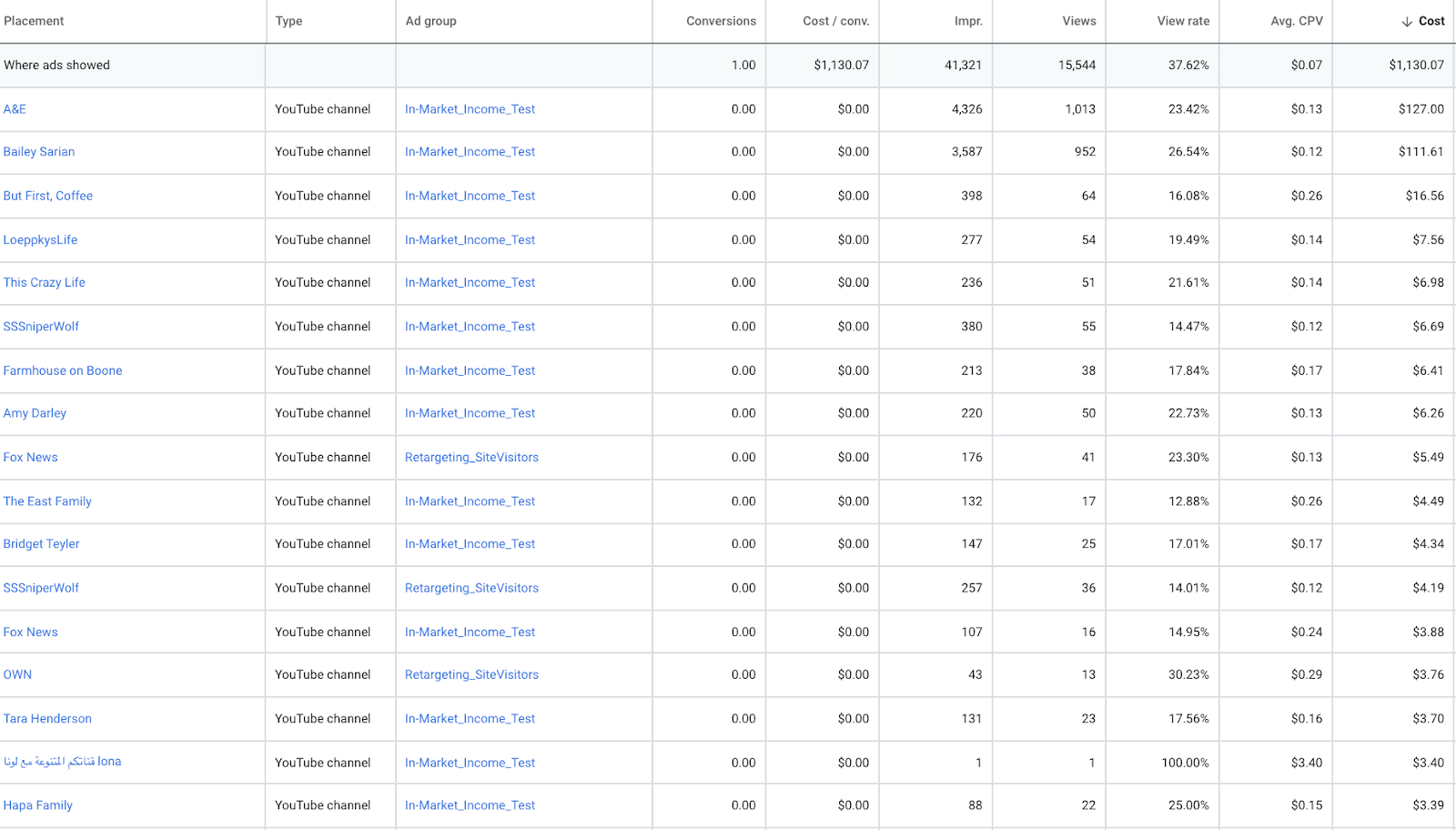
Task: Open SSSniperWolf placement with 257 impressions
Action: (41, 589)
